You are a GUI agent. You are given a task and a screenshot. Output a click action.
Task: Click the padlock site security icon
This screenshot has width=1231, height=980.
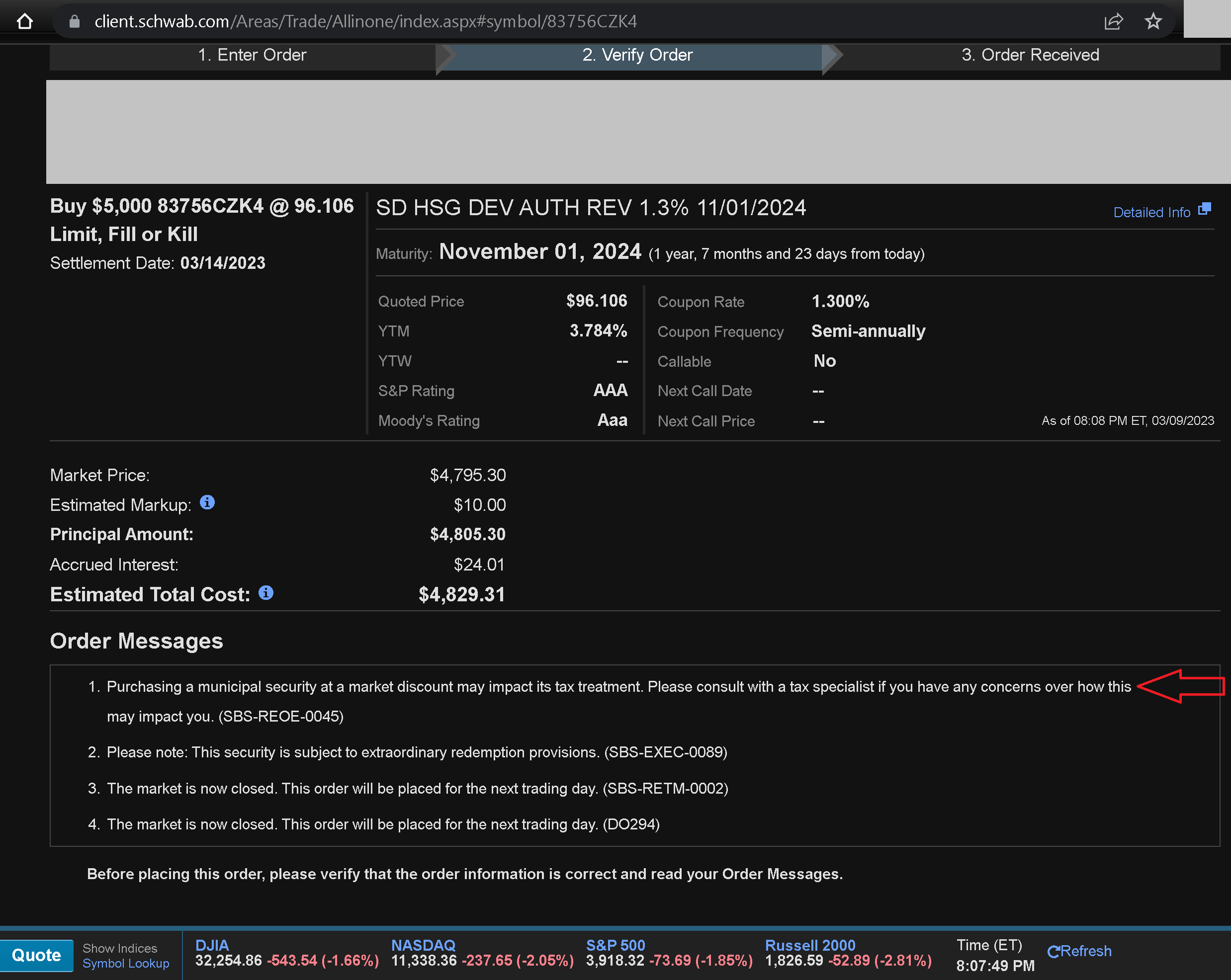pyautogui.click(x=74, y=21)
